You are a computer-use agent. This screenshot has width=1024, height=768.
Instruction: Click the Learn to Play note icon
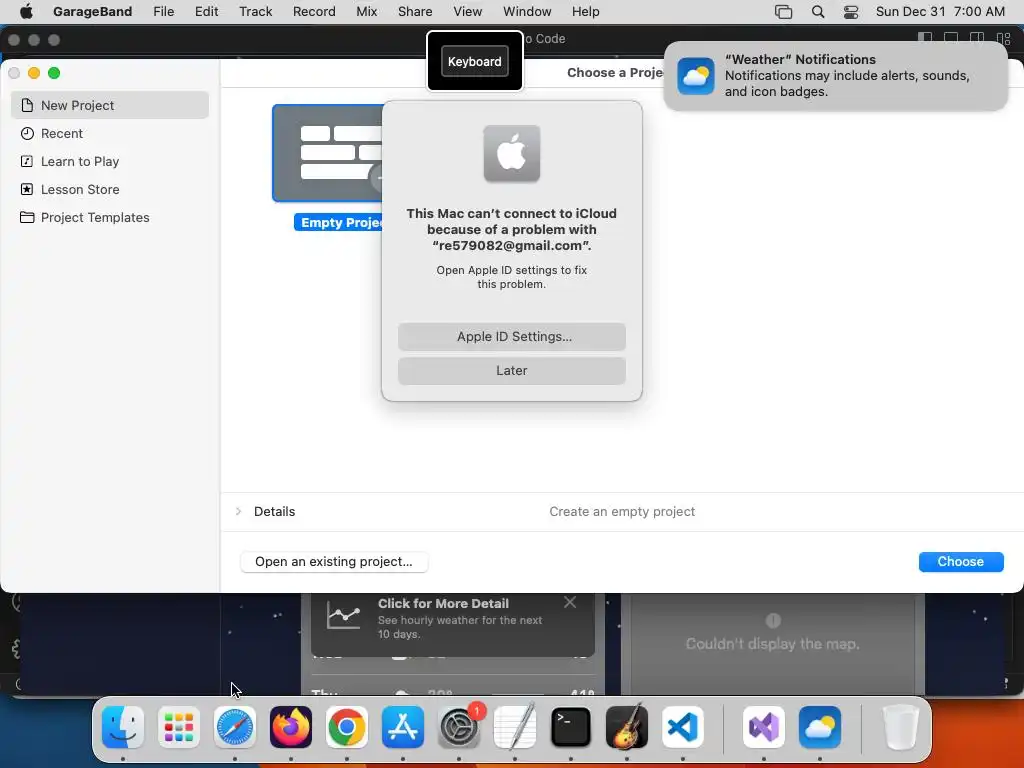(x=27, y=161)
